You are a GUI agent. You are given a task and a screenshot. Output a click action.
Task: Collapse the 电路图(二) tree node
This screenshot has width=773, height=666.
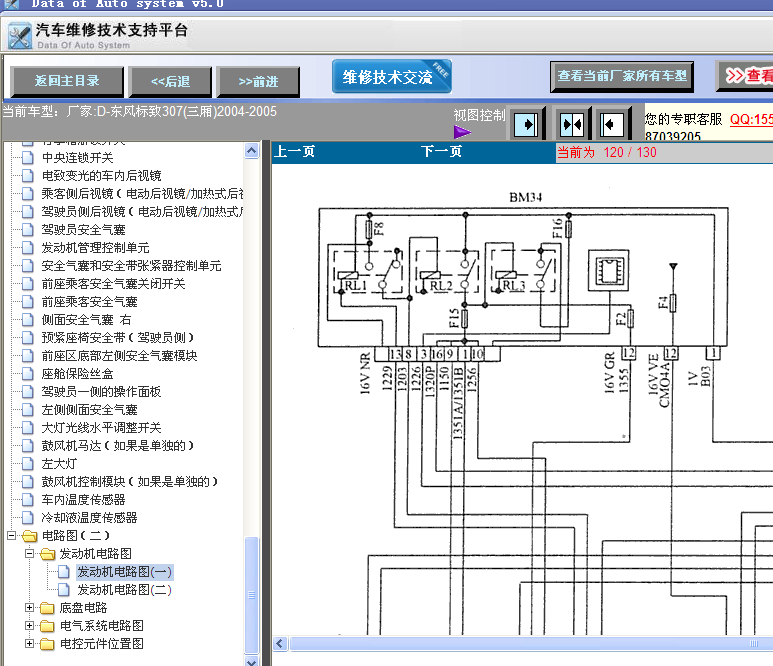(12, 535)
